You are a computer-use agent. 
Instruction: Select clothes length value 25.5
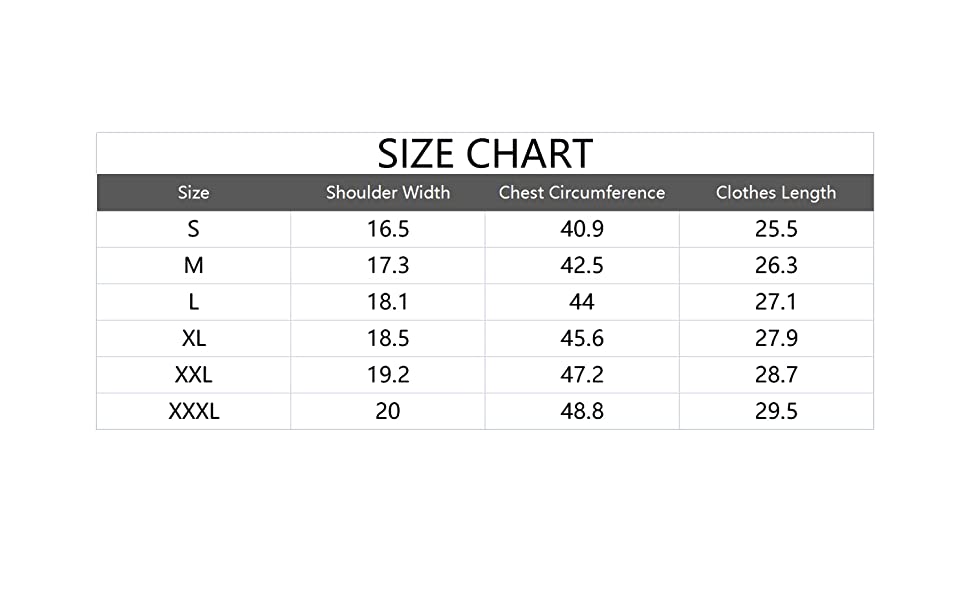click(x=776, y=229)
